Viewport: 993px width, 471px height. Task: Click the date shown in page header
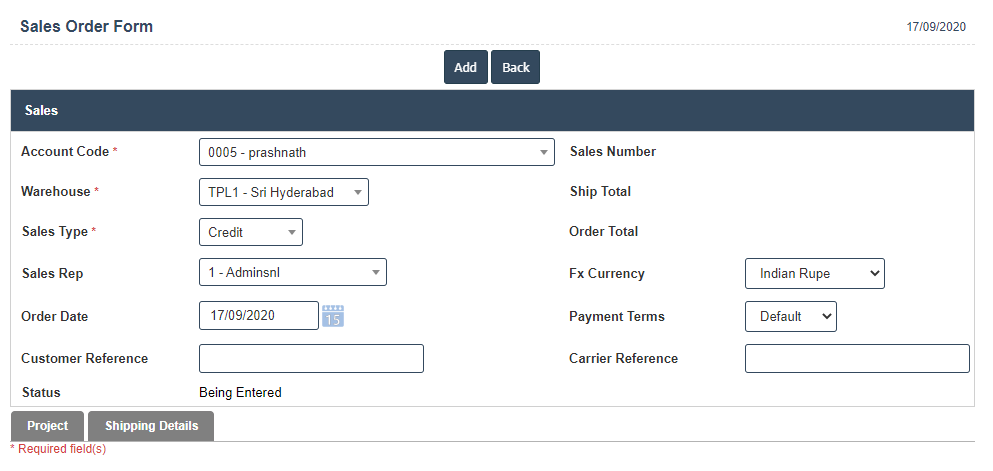(x=935, y=27)
